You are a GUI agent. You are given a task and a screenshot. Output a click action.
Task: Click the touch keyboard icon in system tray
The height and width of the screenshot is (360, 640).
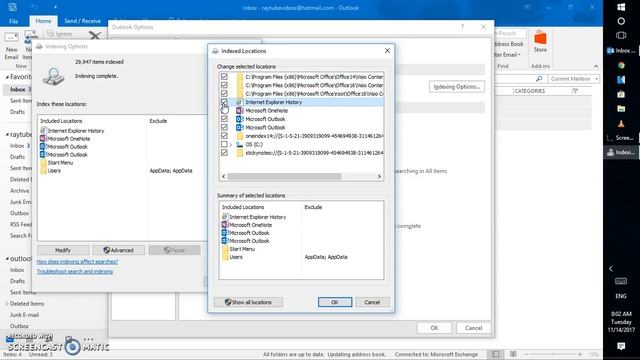click(x=621, y=281)
